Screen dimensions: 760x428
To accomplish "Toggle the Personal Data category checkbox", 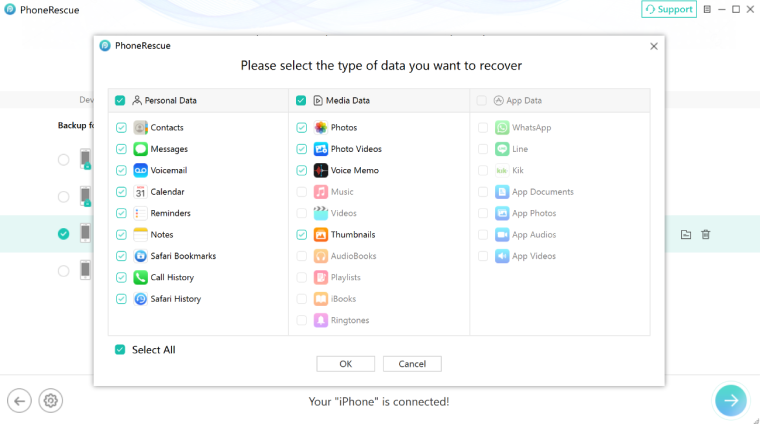I will [120, 101].
